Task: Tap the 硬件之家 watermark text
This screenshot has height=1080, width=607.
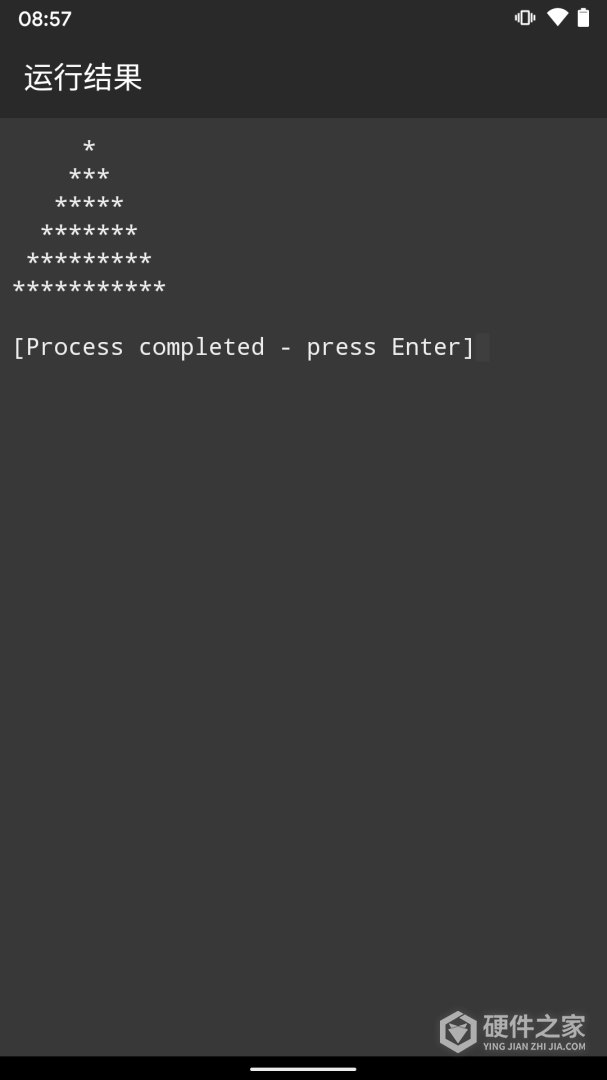Action: (534, 1026)
